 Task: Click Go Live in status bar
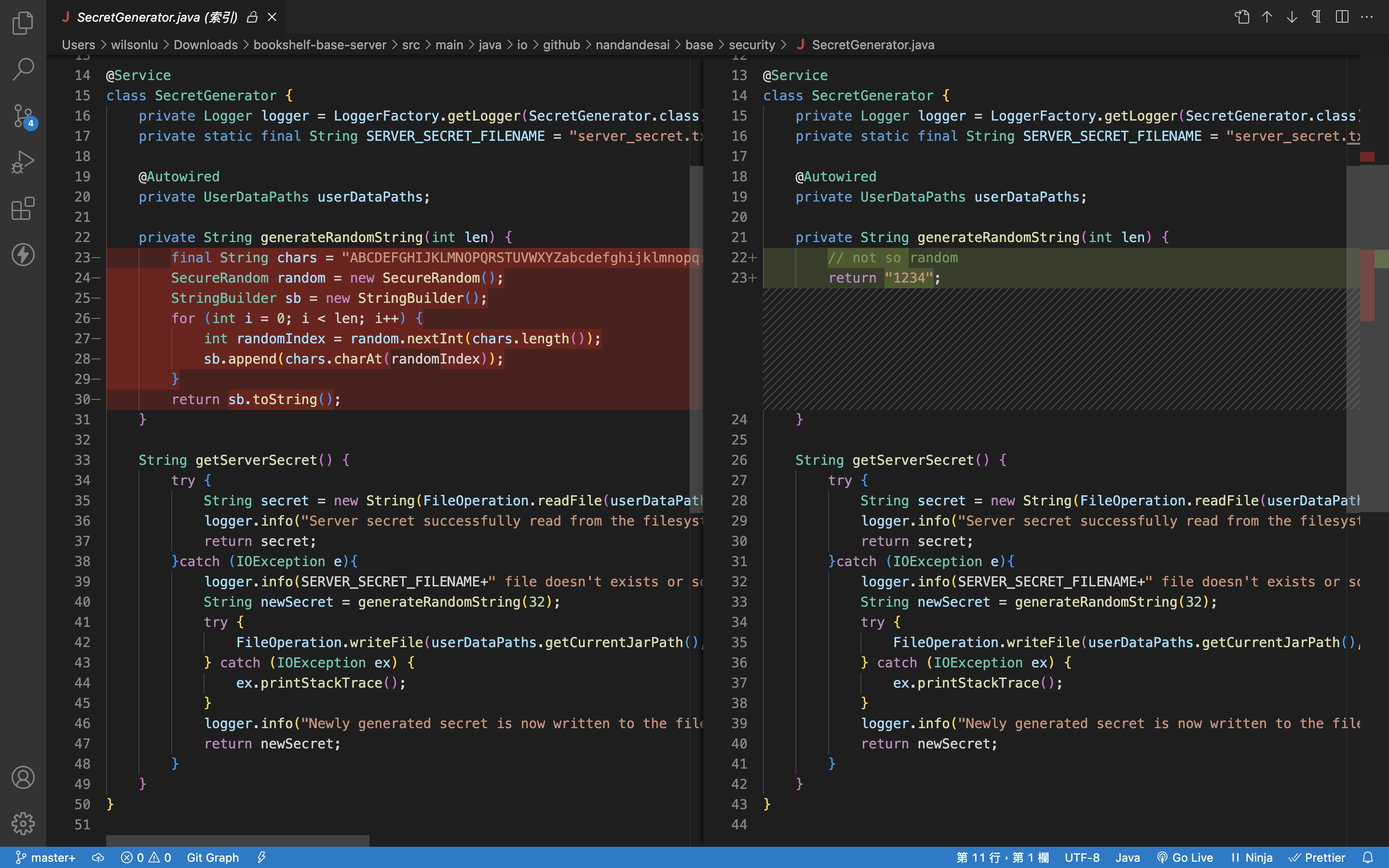1185,857
